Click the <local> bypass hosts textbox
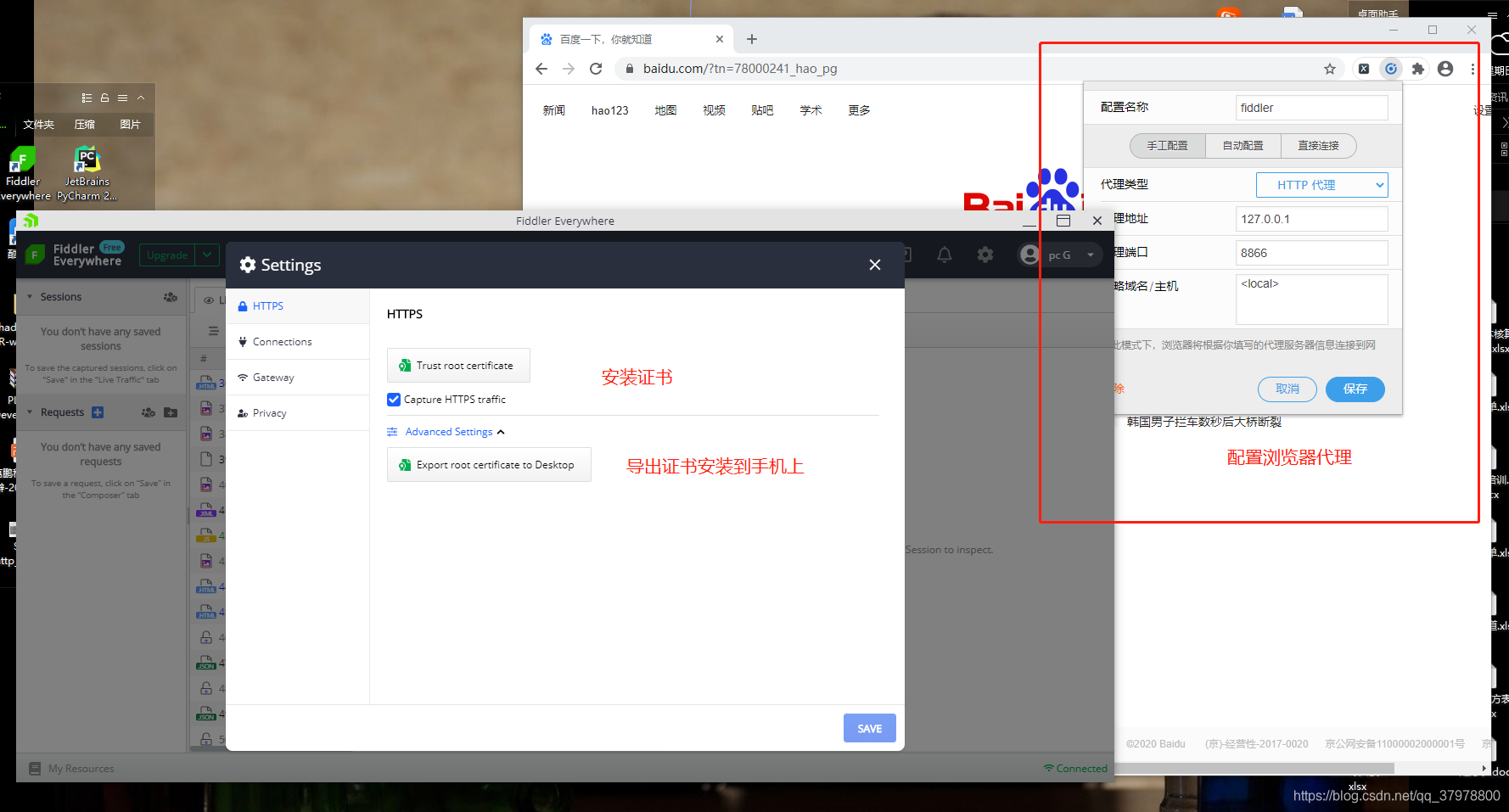 1311,299
